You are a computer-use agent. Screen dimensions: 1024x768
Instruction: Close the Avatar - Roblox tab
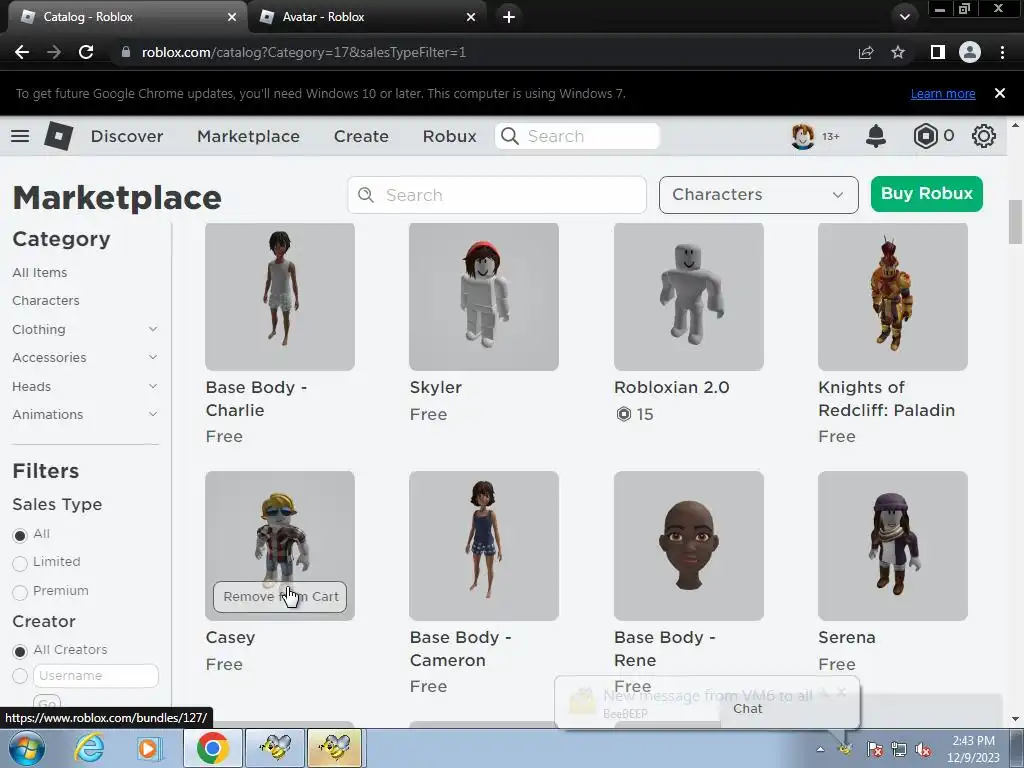tap(471, 17)
